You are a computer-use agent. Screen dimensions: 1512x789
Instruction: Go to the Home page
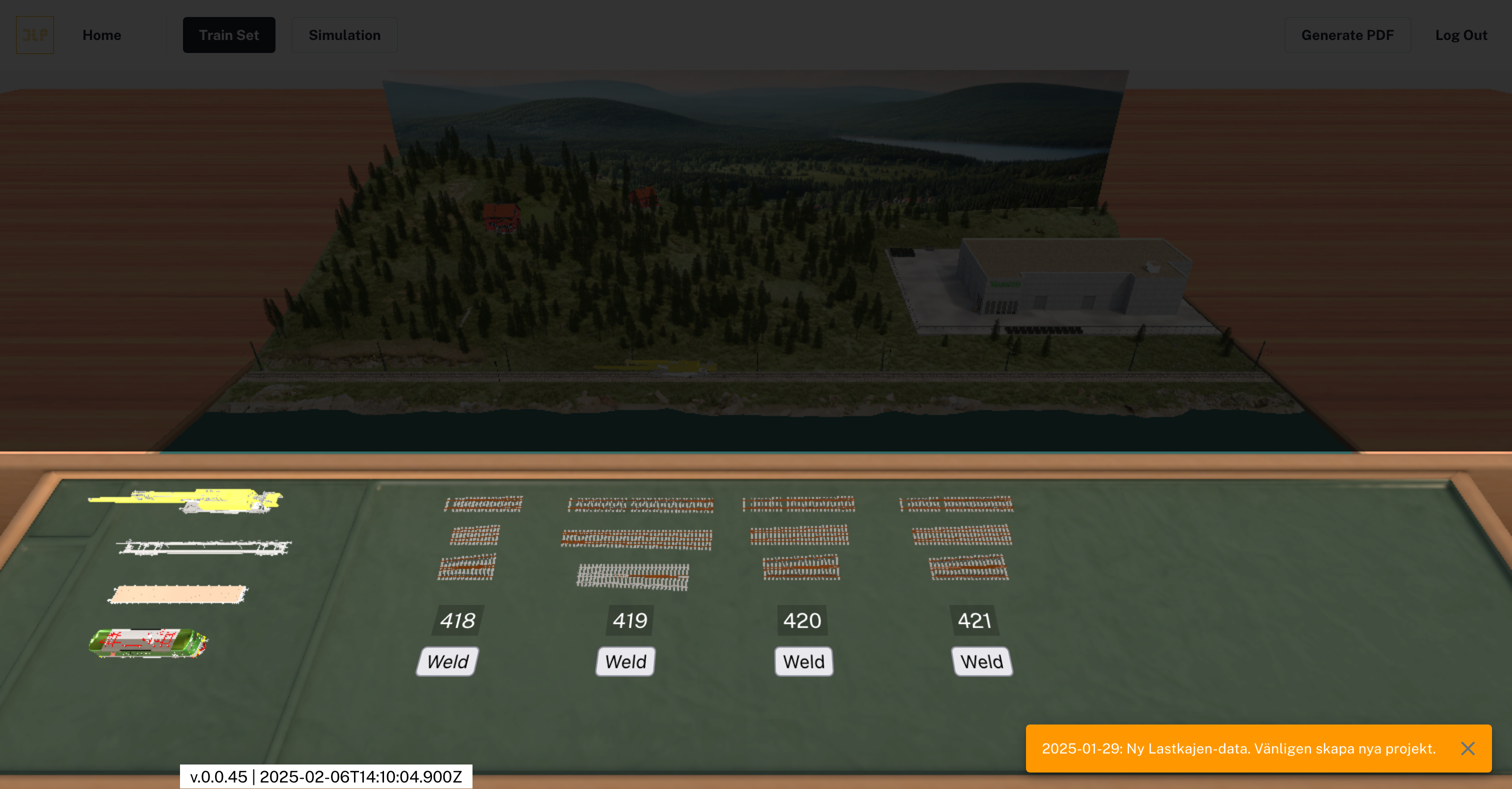[101, 35]
